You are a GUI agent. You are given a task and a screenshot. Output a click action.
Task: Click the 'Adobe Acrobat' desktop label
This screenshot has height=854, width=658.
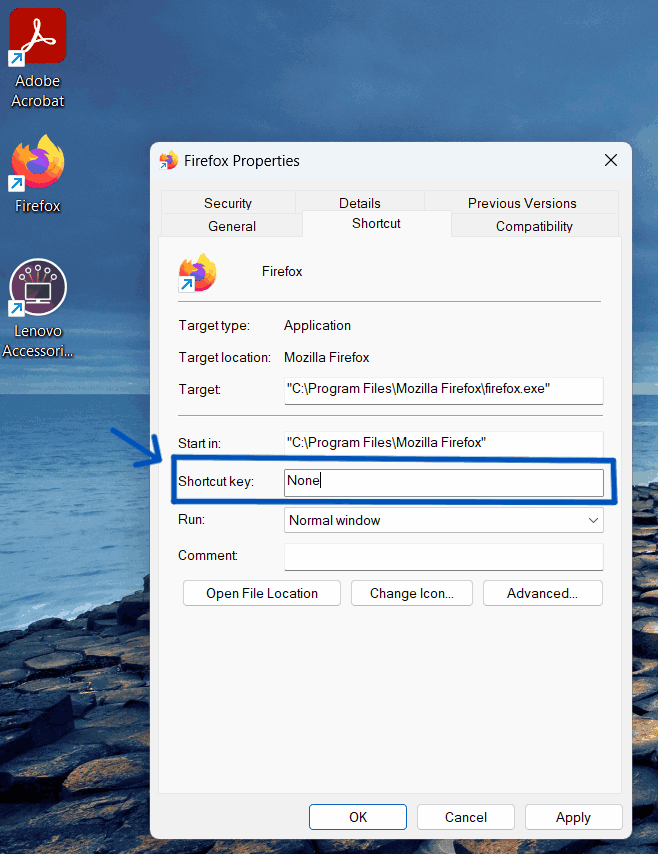point(38,91)
